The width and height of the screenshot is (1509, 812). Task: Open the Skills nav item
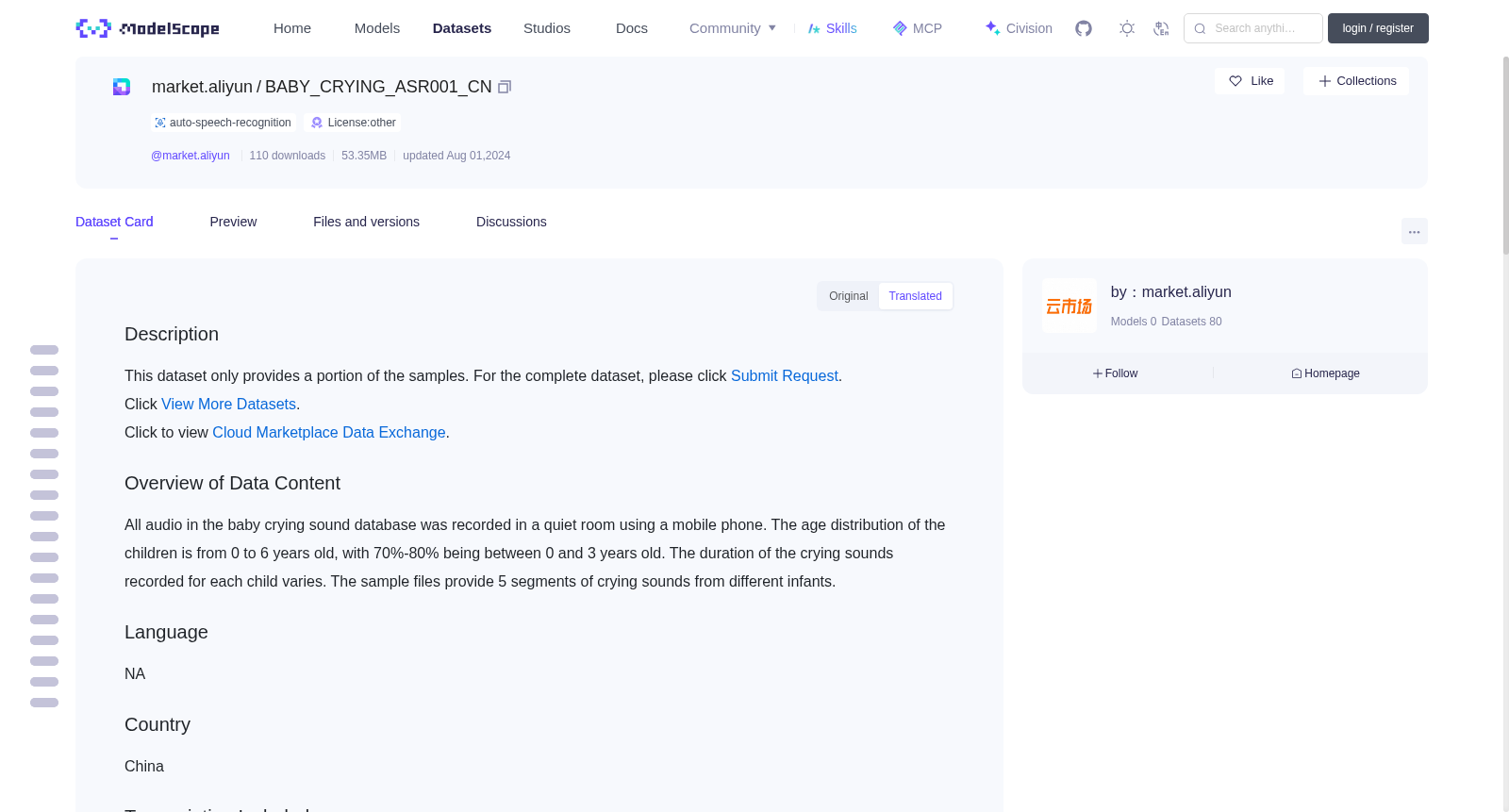coord(832,28)
